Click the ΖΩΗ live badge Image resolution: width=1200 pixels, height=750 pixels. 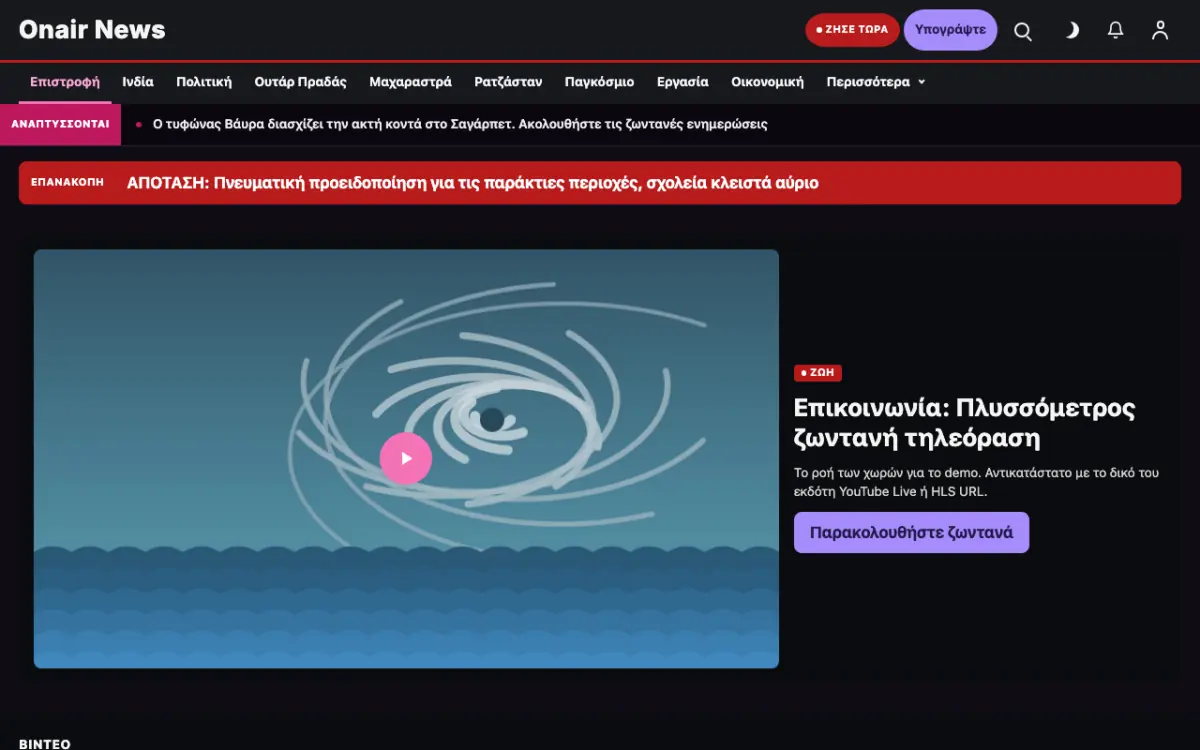pyautogui.click(x=818, y=373)
